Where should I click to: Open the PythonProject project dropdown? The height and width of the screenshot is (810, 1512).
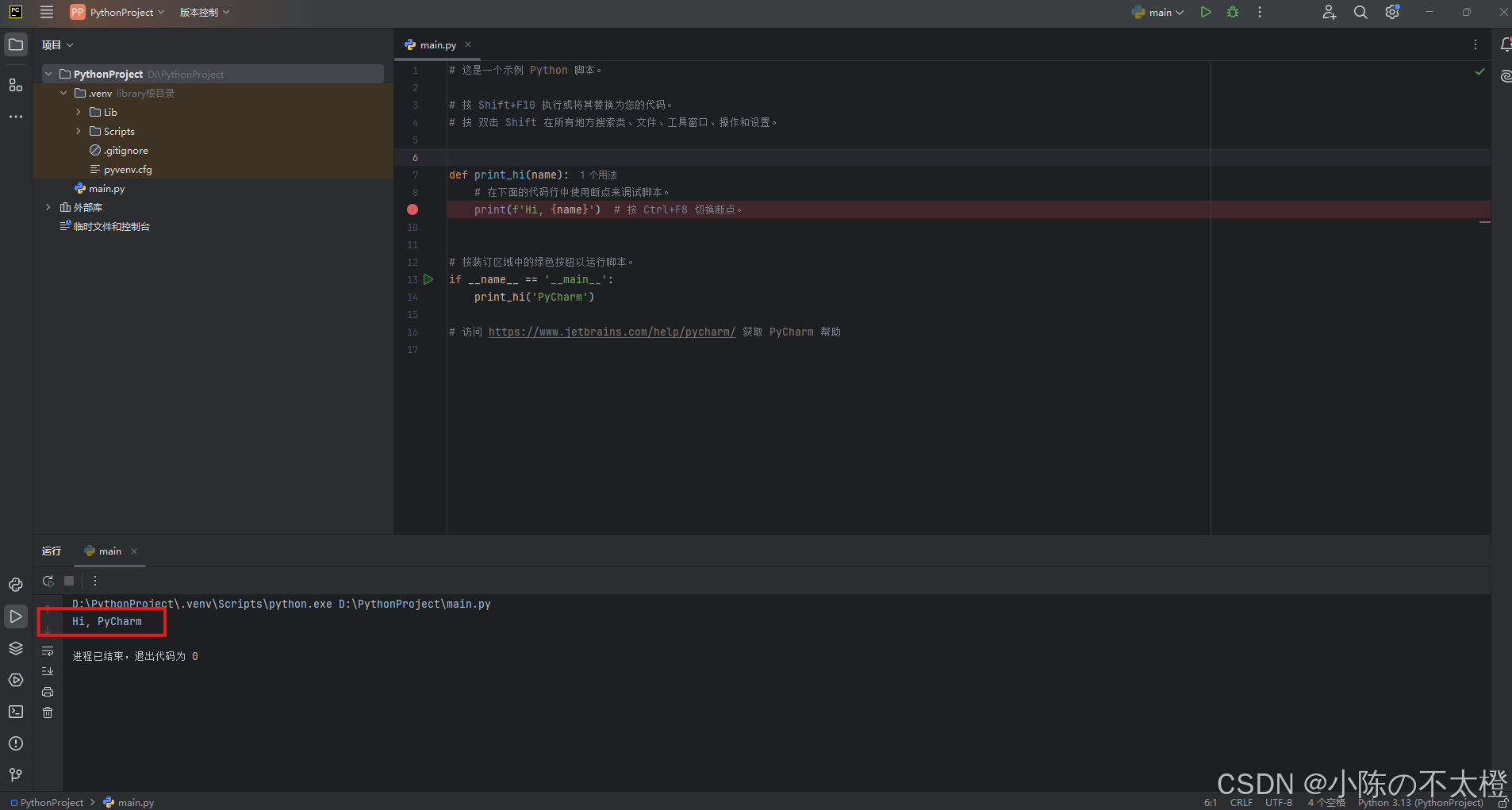(117, 12)
